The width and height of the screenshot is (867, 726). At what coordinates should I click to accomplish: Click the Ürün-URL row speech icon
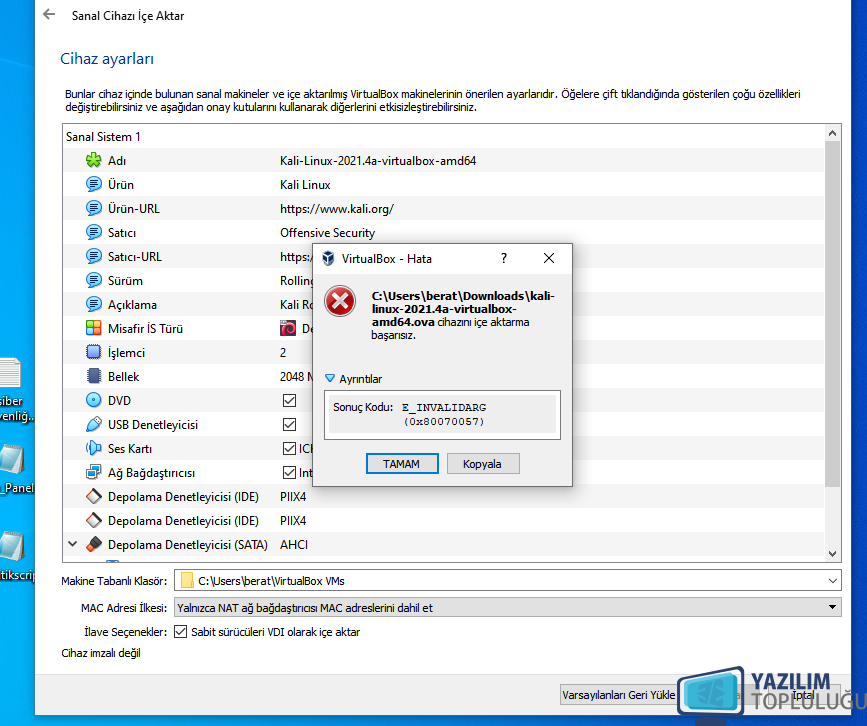pyautogui.click(x=93, y=208)
